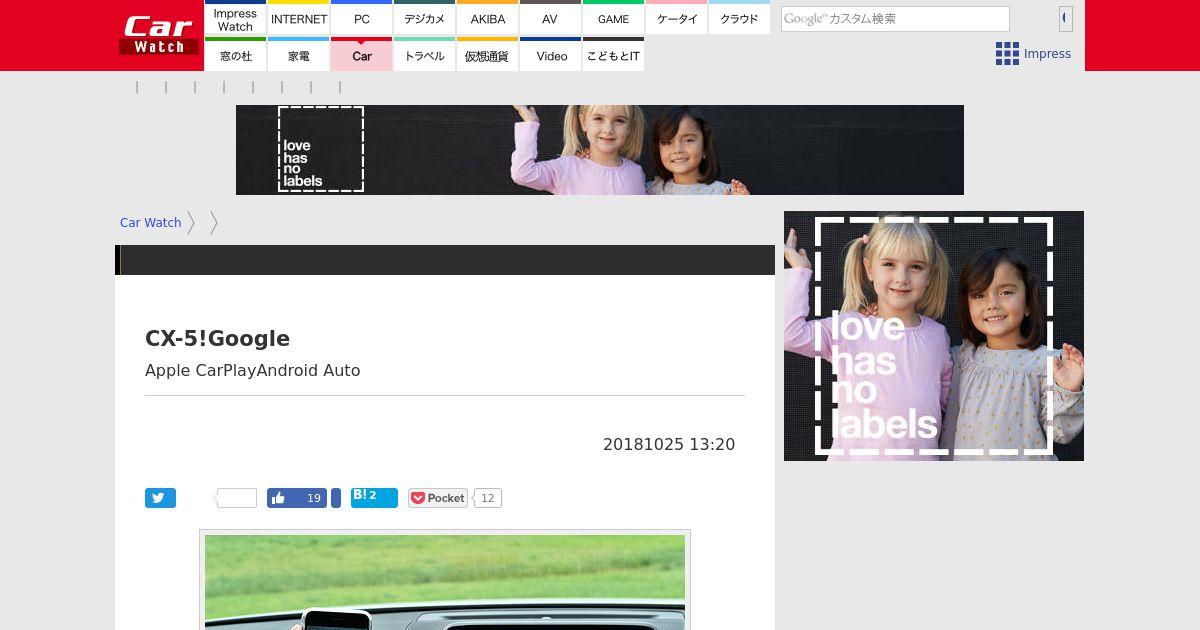Open the デジカメ Watch tab
Image resolution: width=1200 pixels, height=630 pixels.
click(424, 18)
